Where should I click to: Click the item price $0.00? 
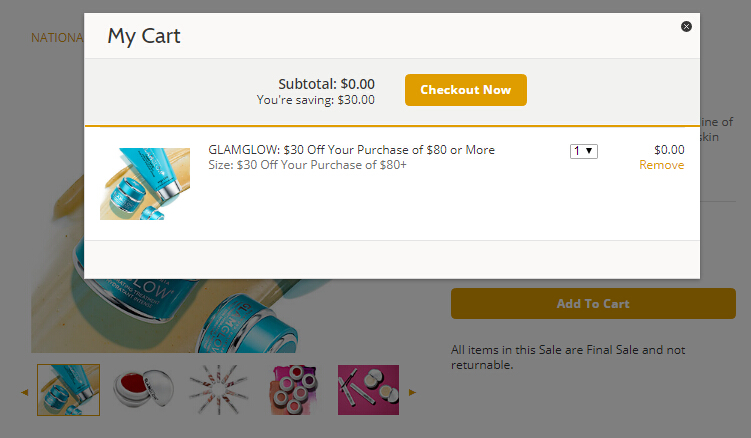669,150
